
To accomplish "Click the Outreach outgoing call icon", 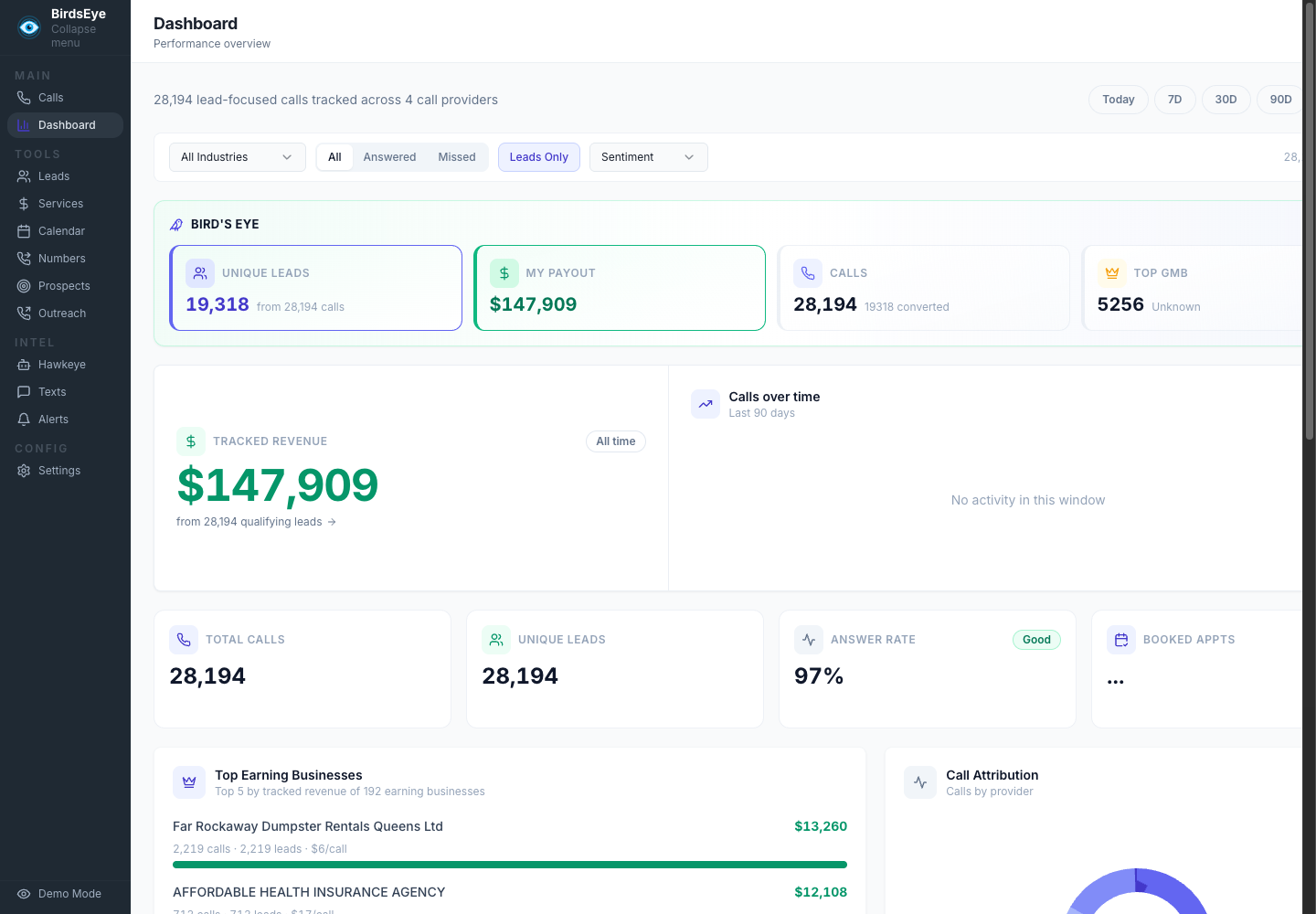I will pyautogui.click(x=24, y=314).
